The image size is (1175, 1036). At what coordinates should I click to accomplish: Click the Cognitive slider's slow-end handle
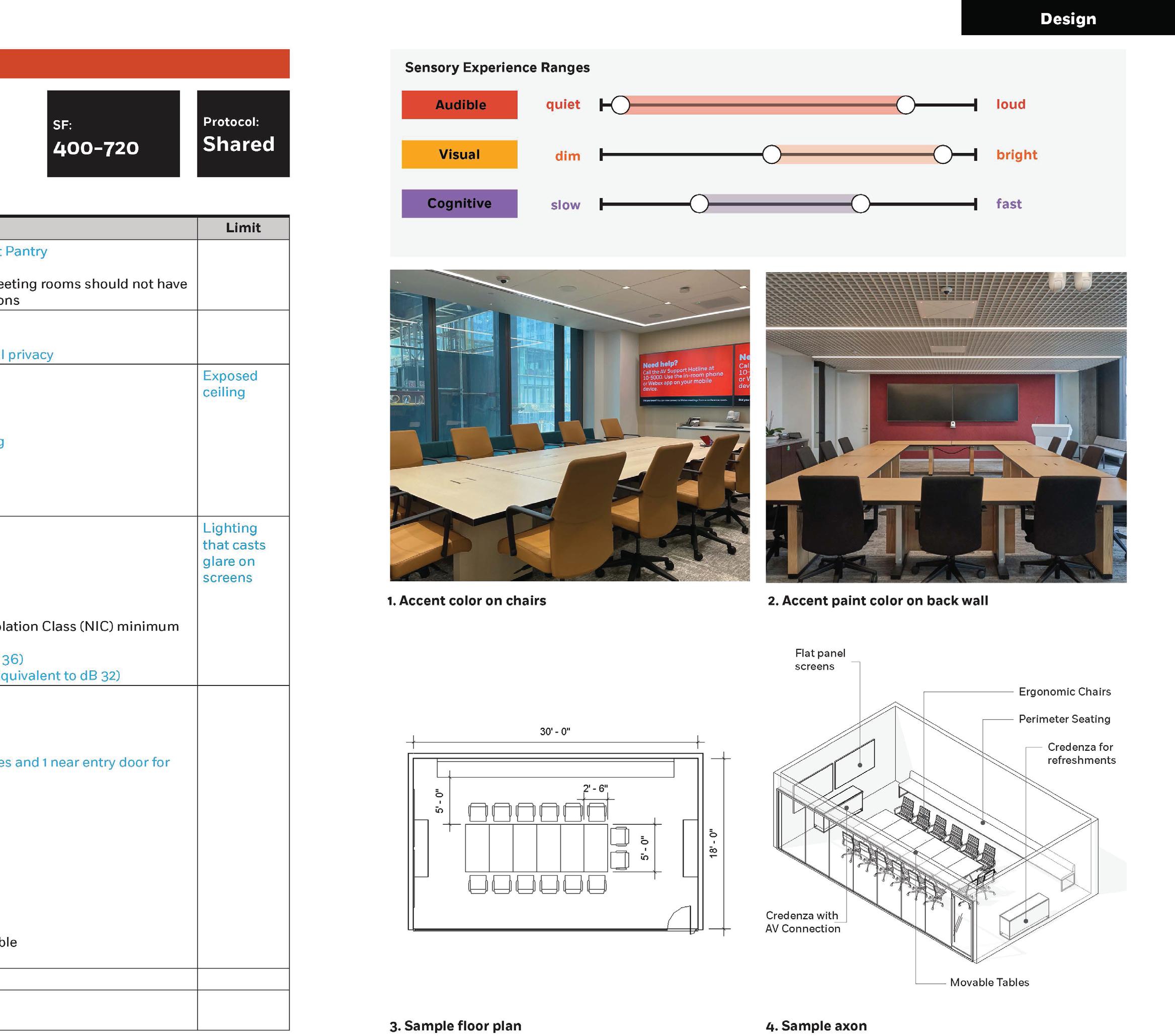(x=699, y=204)
